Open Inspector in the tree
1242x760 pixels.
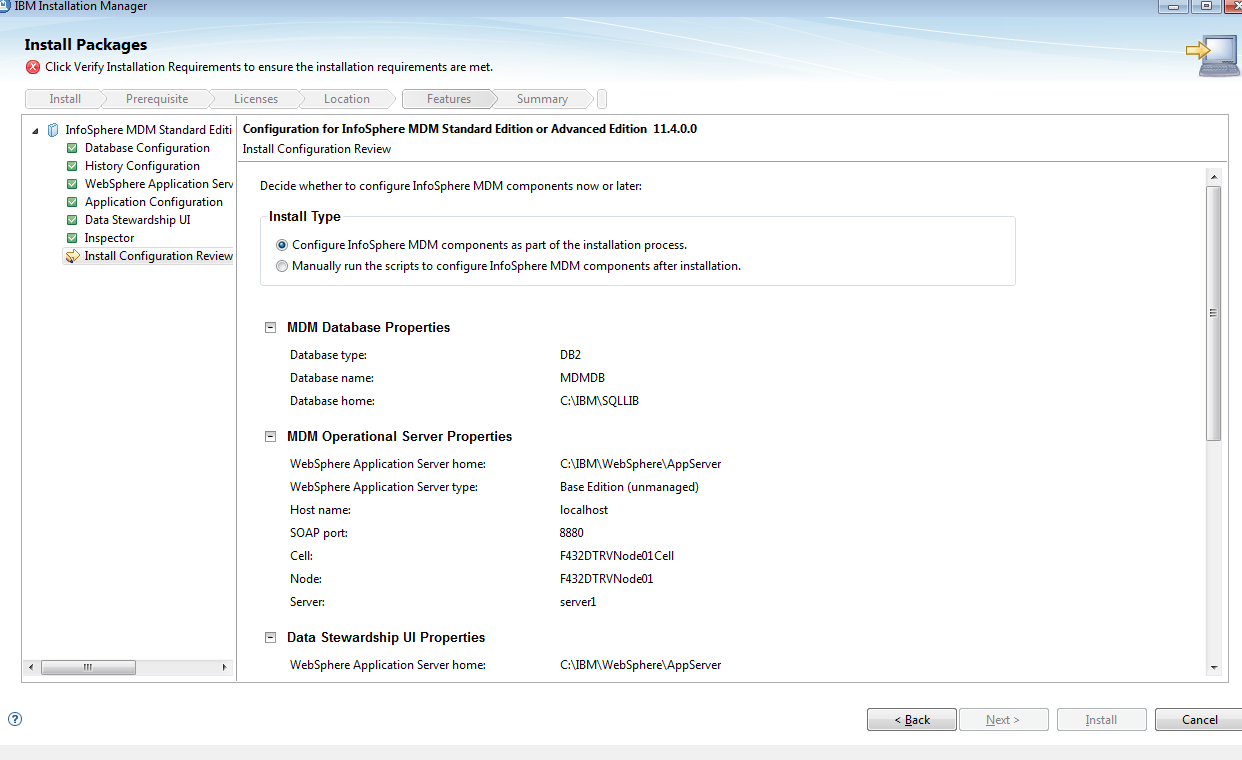[109, 238]
